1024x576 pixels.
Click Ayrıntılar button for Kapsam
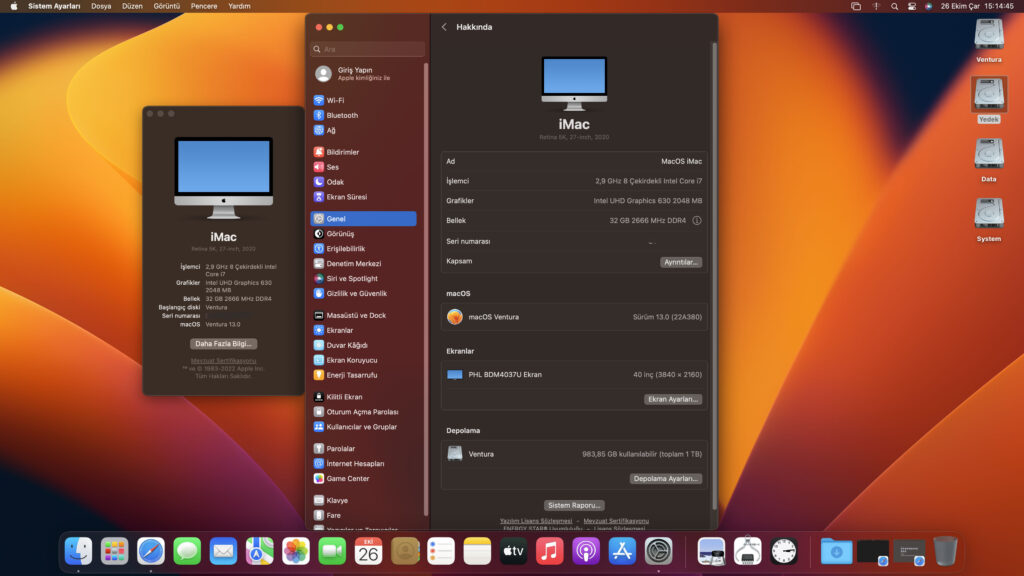coord(680,262)
